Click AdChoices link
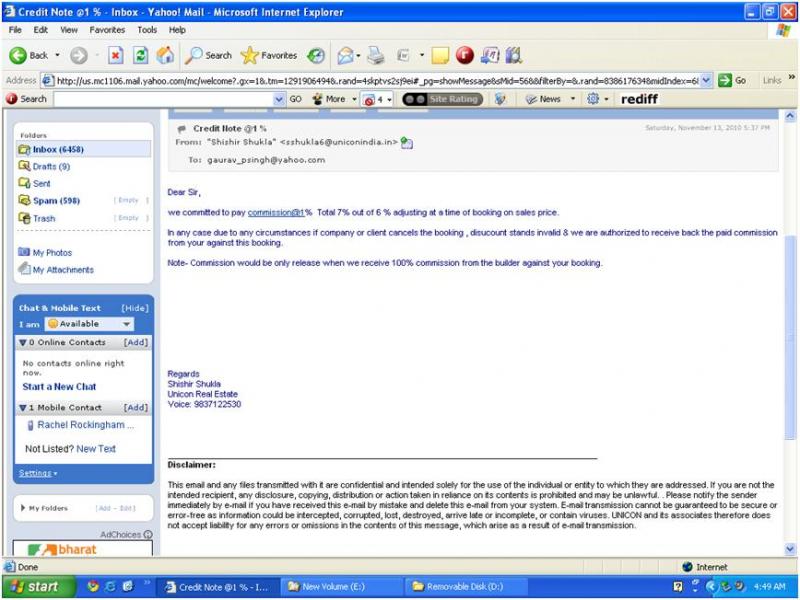 pos(126,535)
